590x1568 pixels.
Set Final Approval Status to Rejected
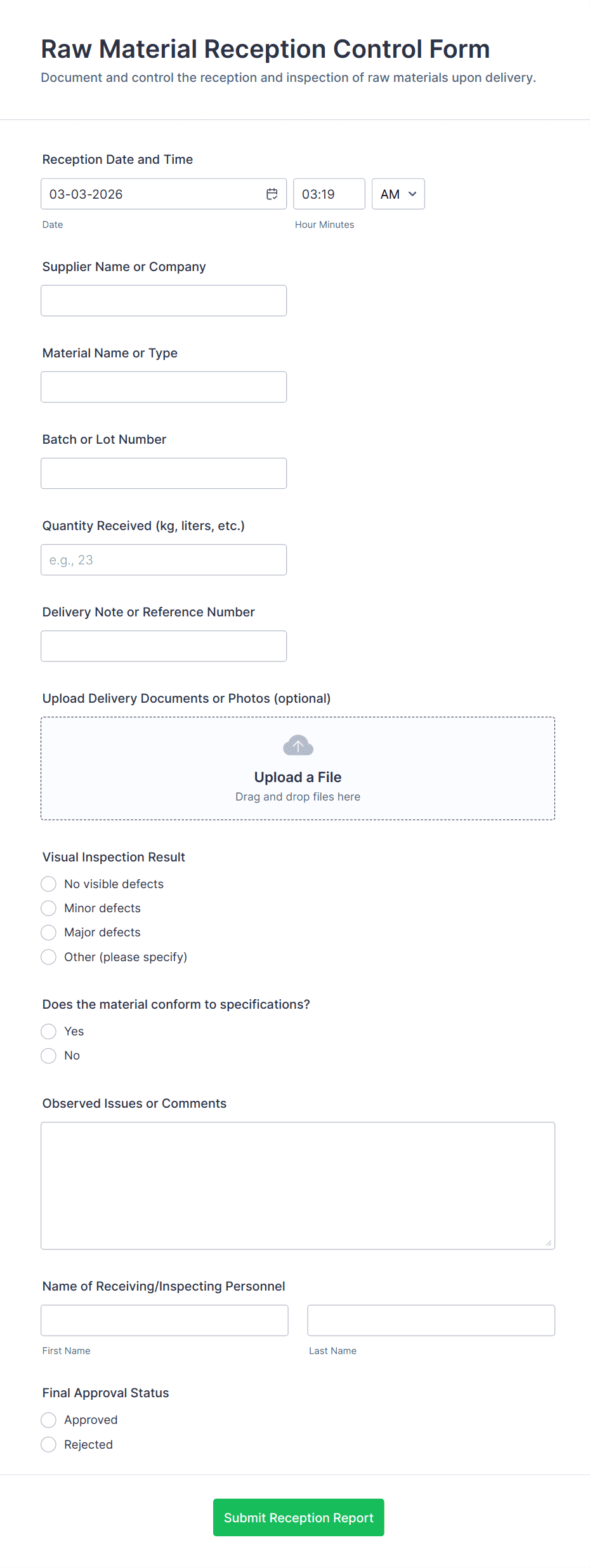(49, 1445)
